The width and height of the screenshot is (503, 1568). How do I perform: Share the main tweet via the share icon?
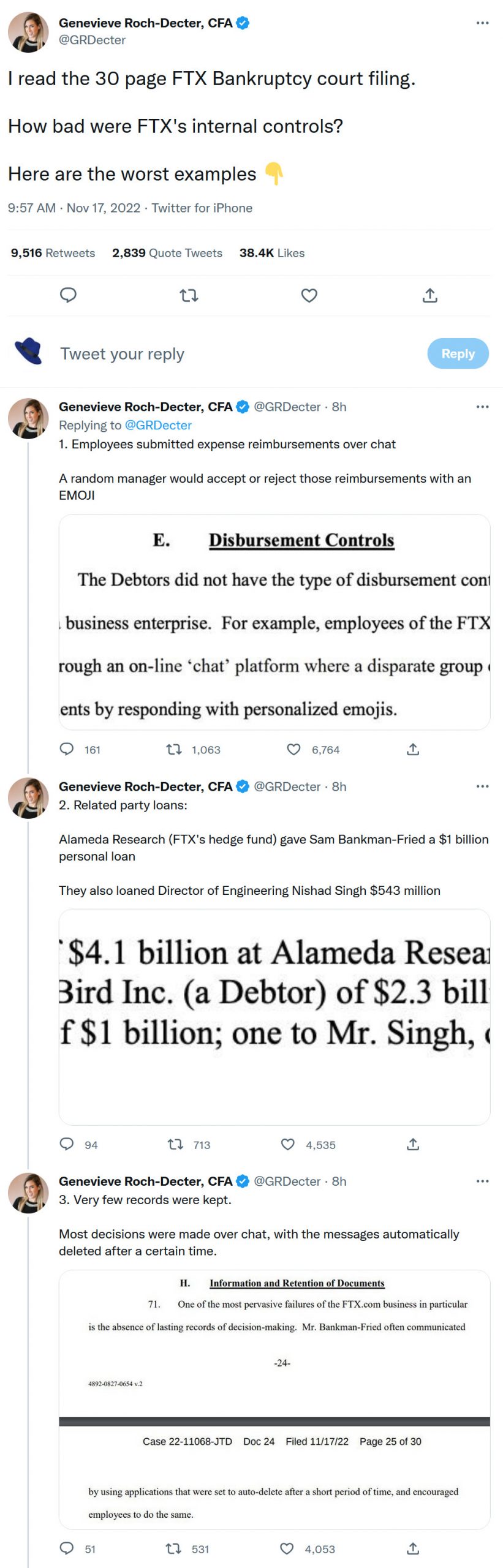[x=430, y=296]
